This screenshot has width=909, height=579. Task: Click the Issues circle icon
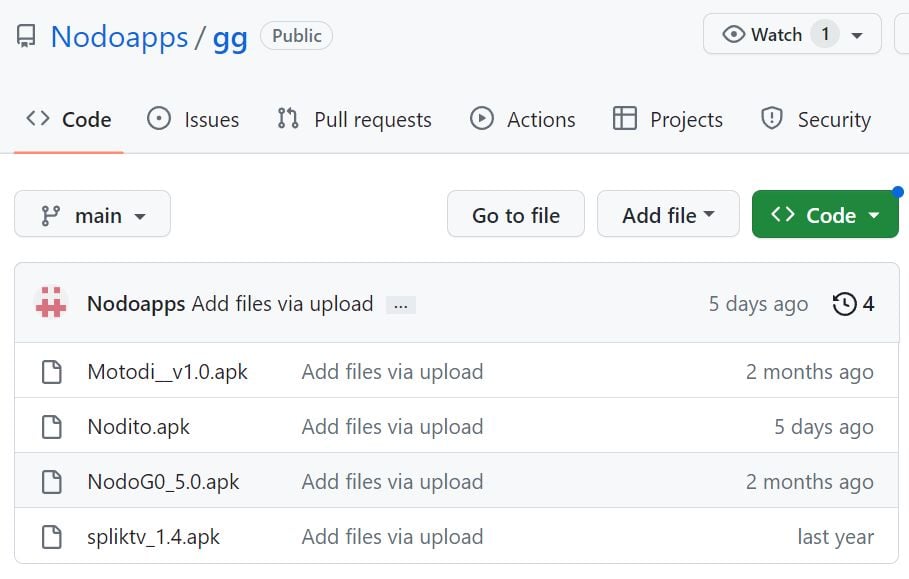[x=159, y=118]
